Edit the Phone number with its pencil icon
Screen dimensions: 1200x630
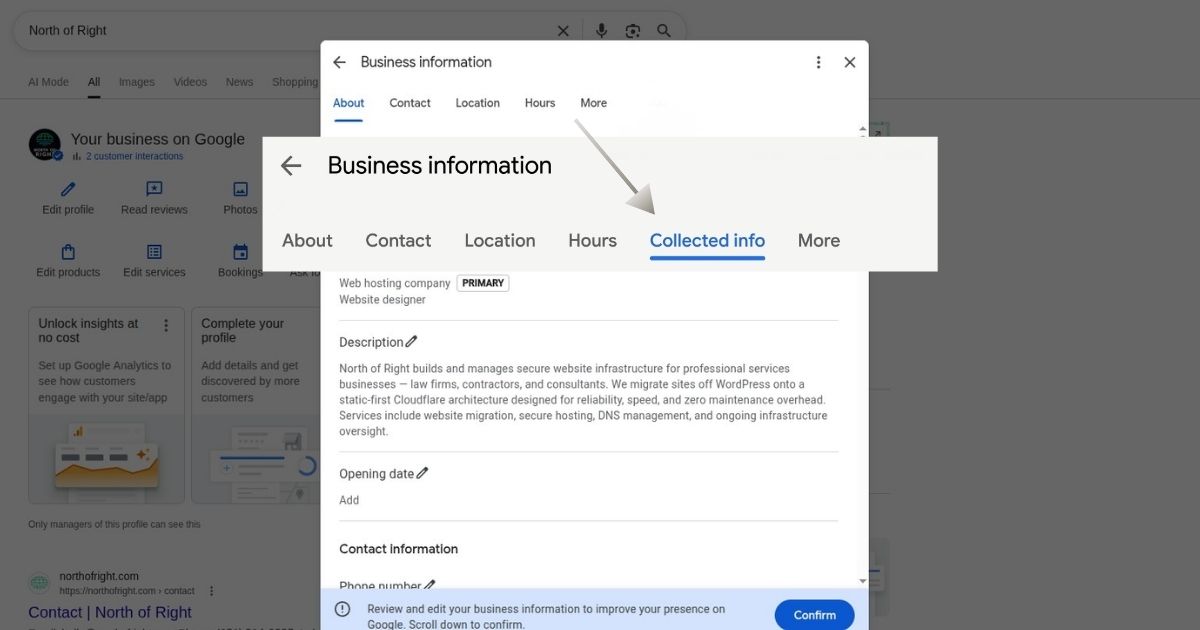(430, 585)
